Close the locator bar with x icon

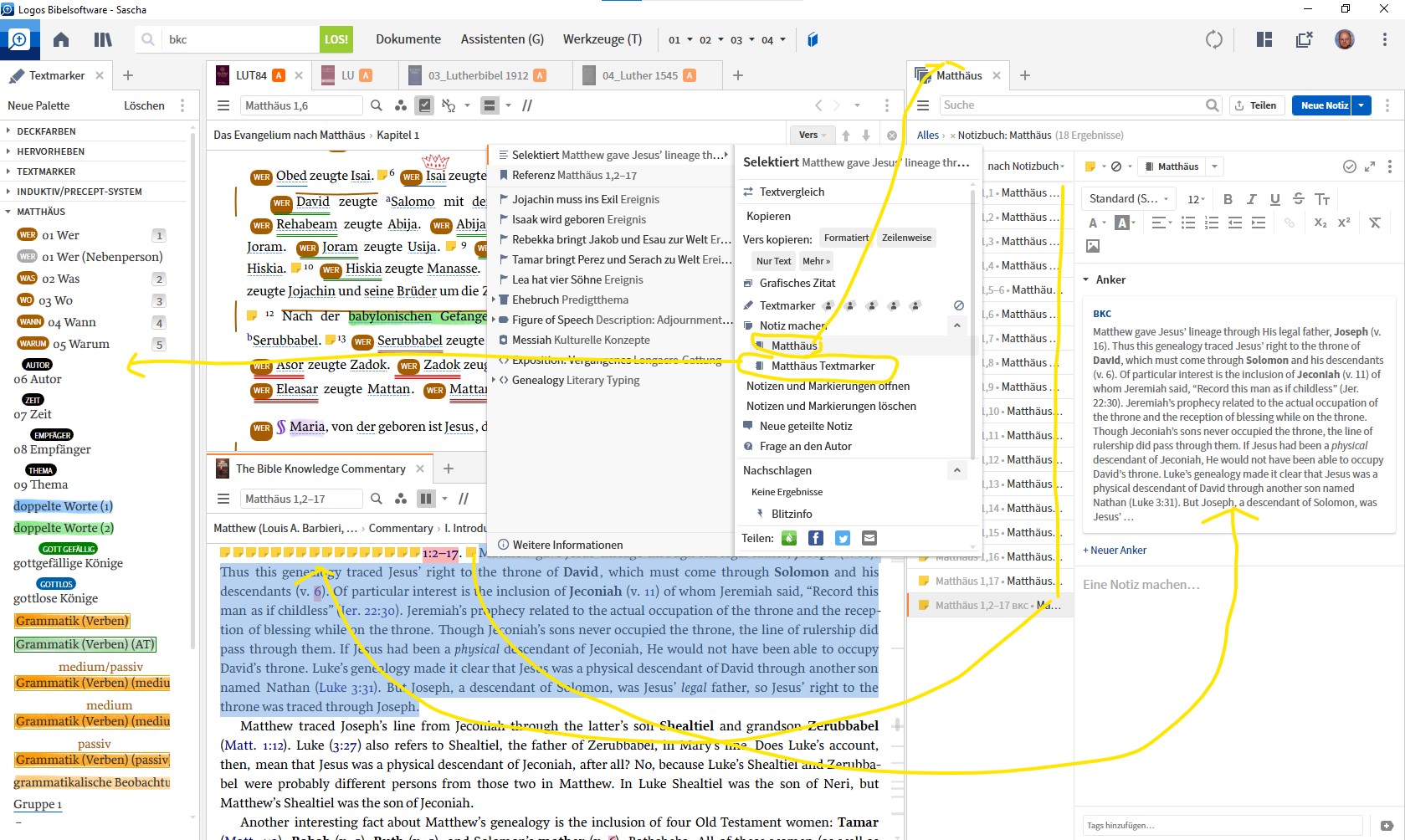pos(892,136)
